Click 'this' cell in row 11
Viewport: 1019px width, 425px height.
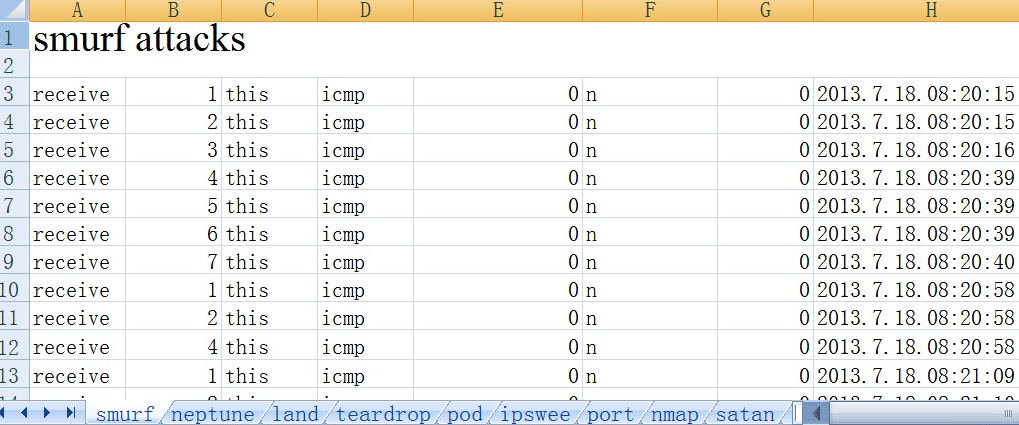pyautogui.click(x=270, y=317)
